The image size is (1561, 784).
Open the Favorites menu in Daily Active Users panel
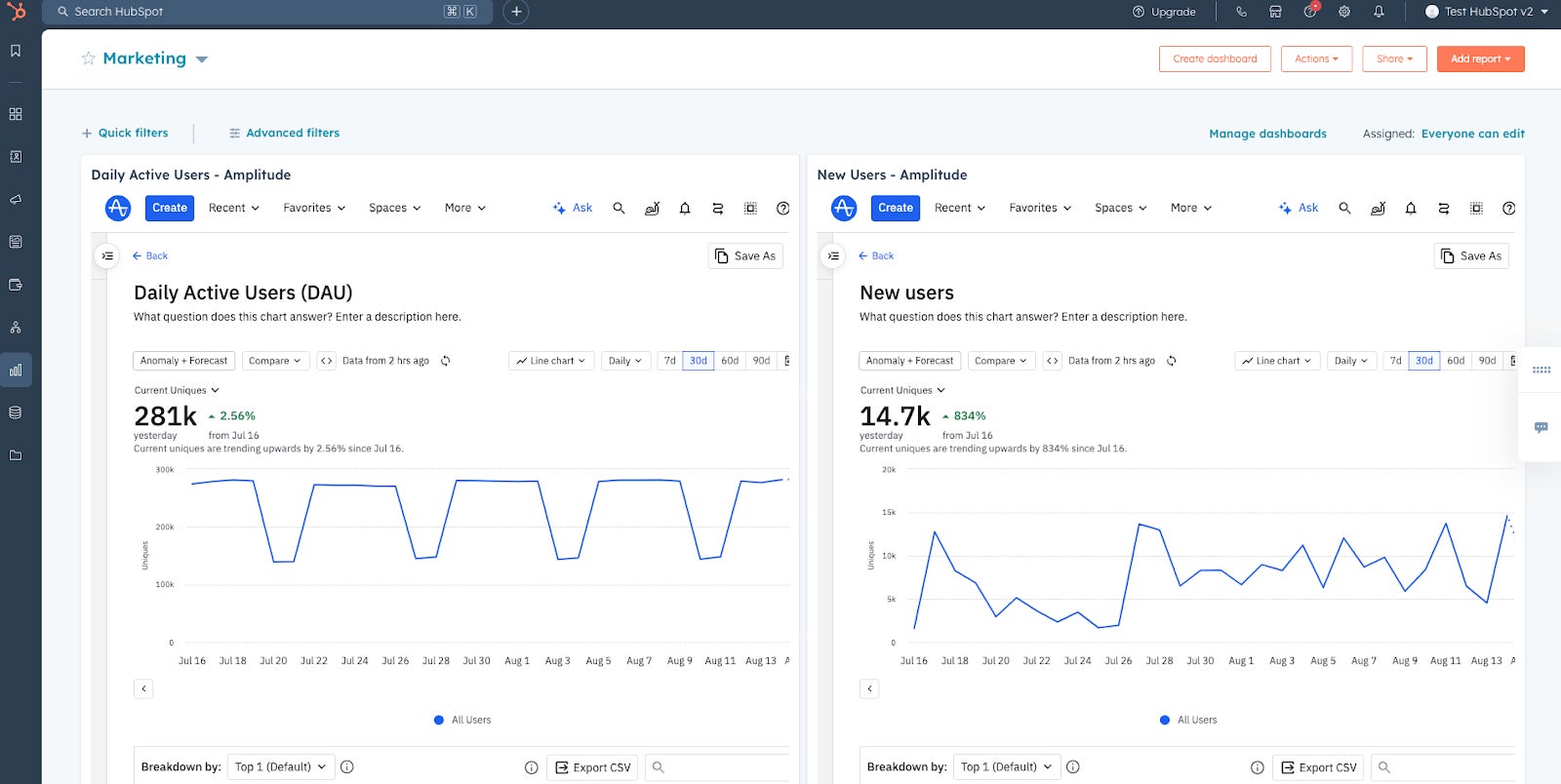tap(314, 208)
